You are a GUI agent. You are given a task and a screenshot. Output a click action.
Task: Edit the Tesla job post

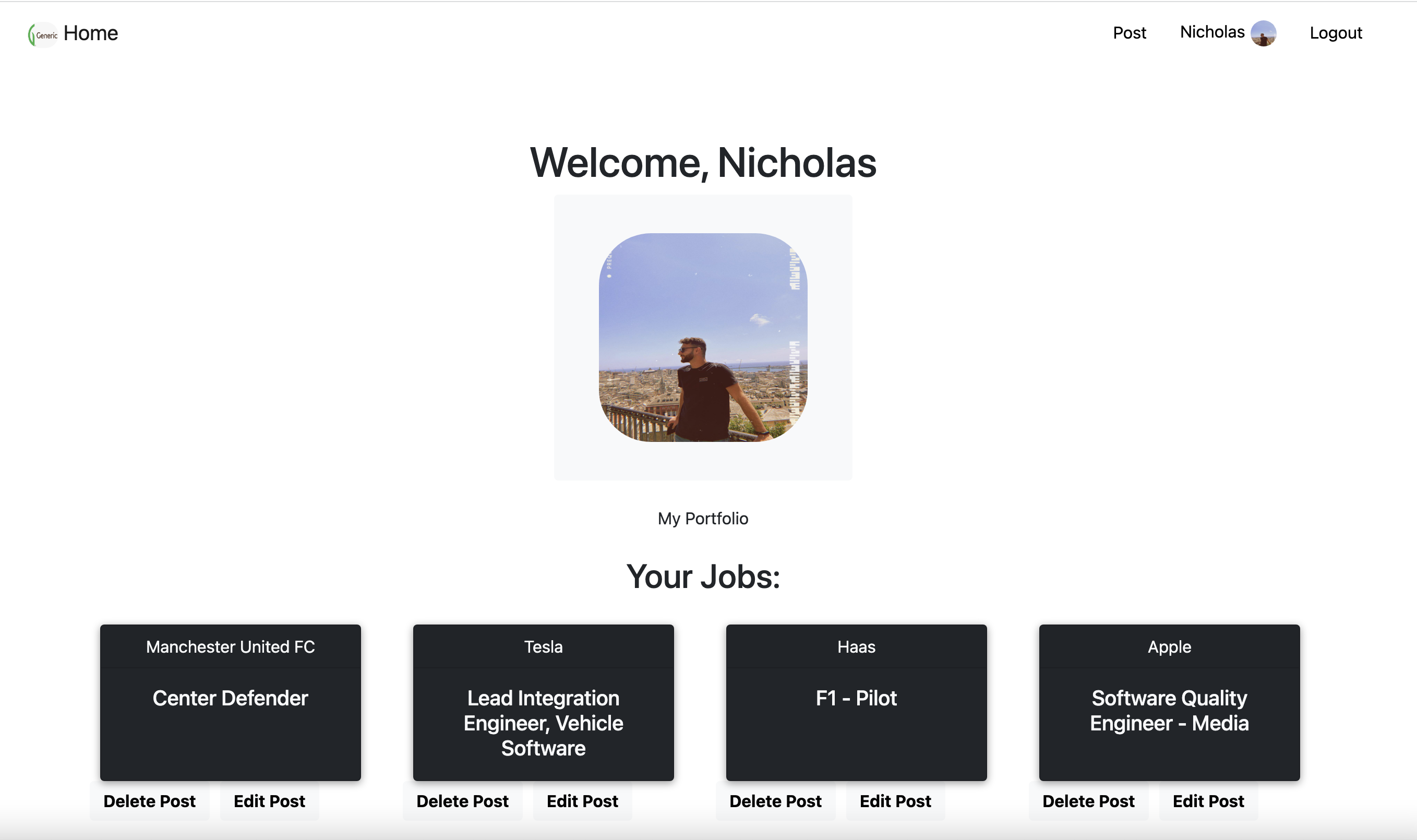582,801
